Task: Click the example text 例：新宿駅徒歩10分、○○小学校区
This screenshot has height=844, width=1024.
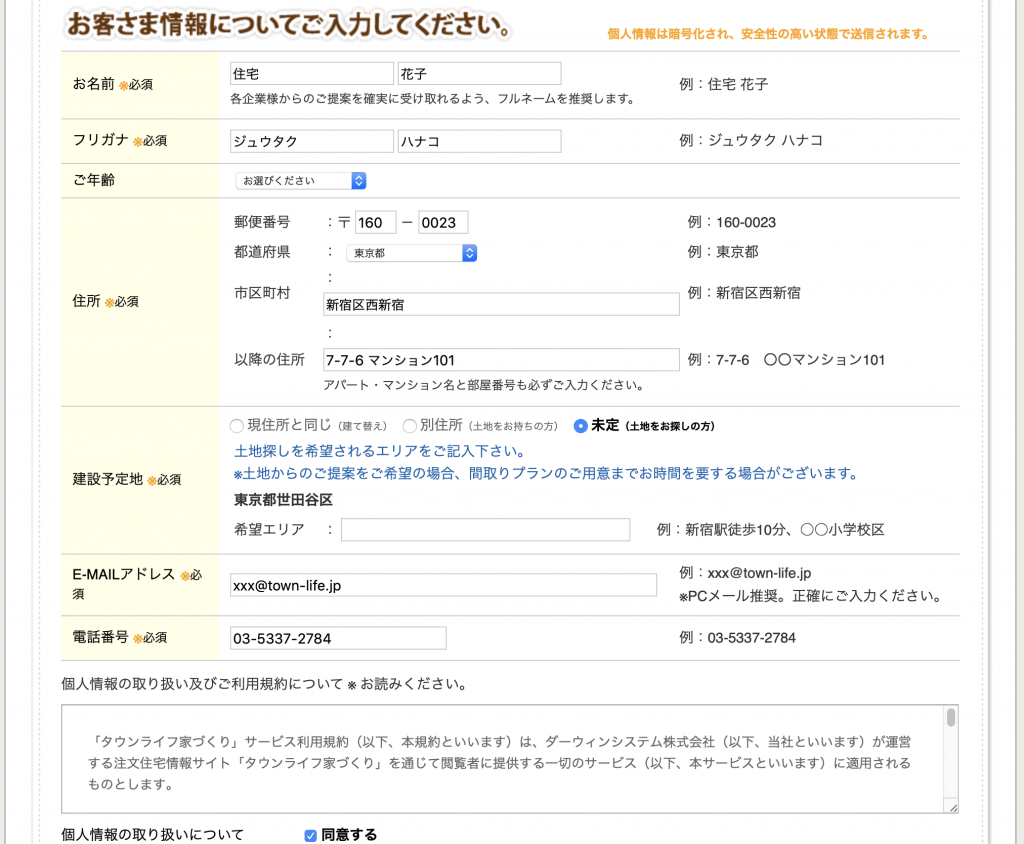Action: (771, 530)
